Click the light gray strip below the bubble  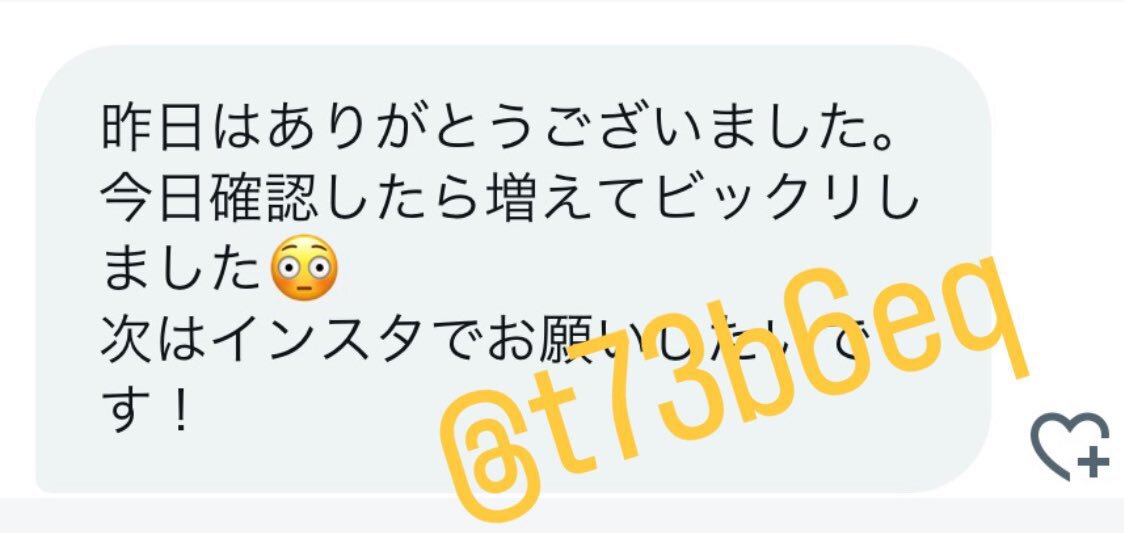pyautogui.click(x=562, y=515)
